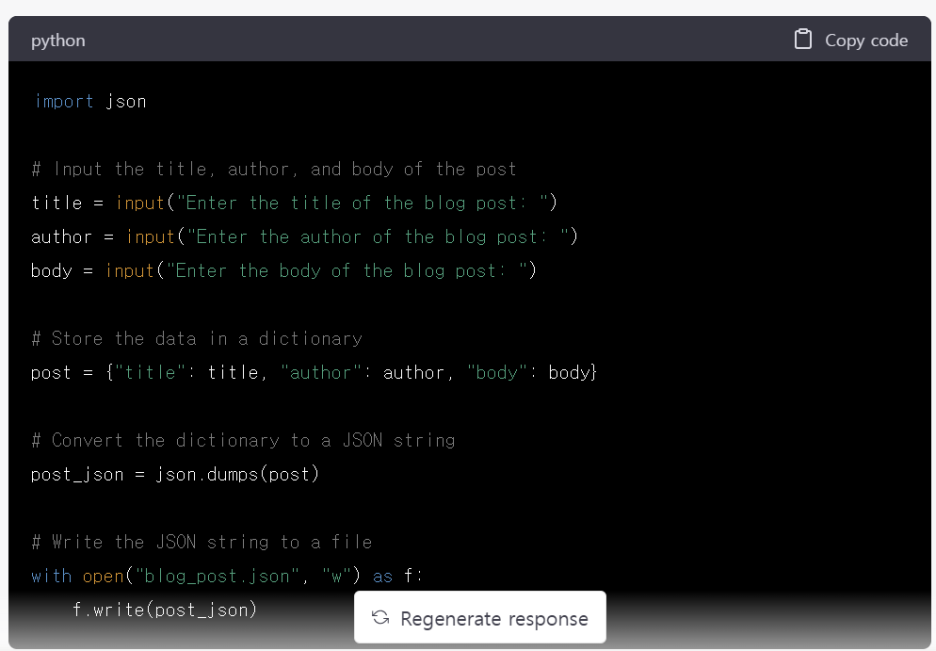The image size is (936, 651).
Task: Click the line "post_json = json.dumps(post)"
Action: pos(175,474)
